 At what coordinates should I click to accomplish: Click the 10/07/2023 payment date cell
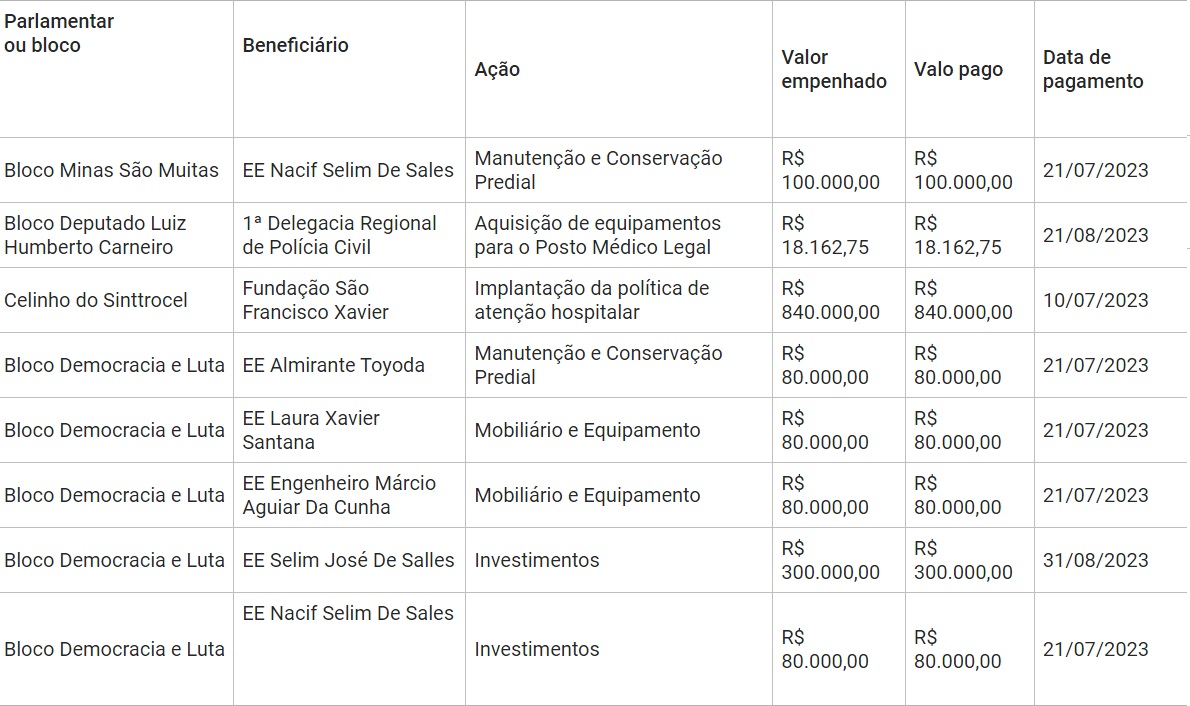(1095, 300)
